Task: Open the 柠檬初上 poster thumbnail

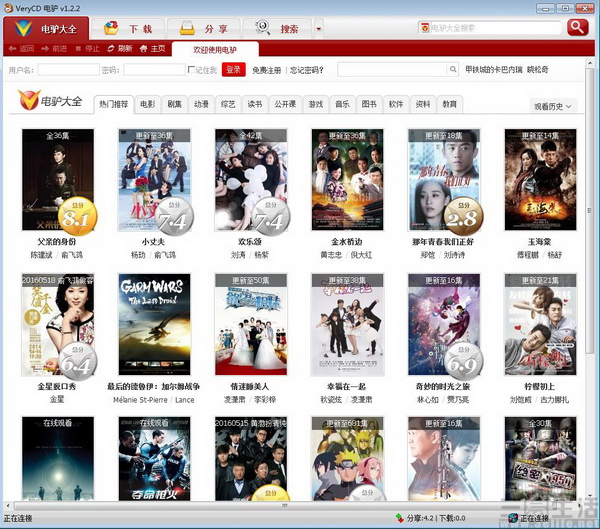Action: click(x=540, y=324)
